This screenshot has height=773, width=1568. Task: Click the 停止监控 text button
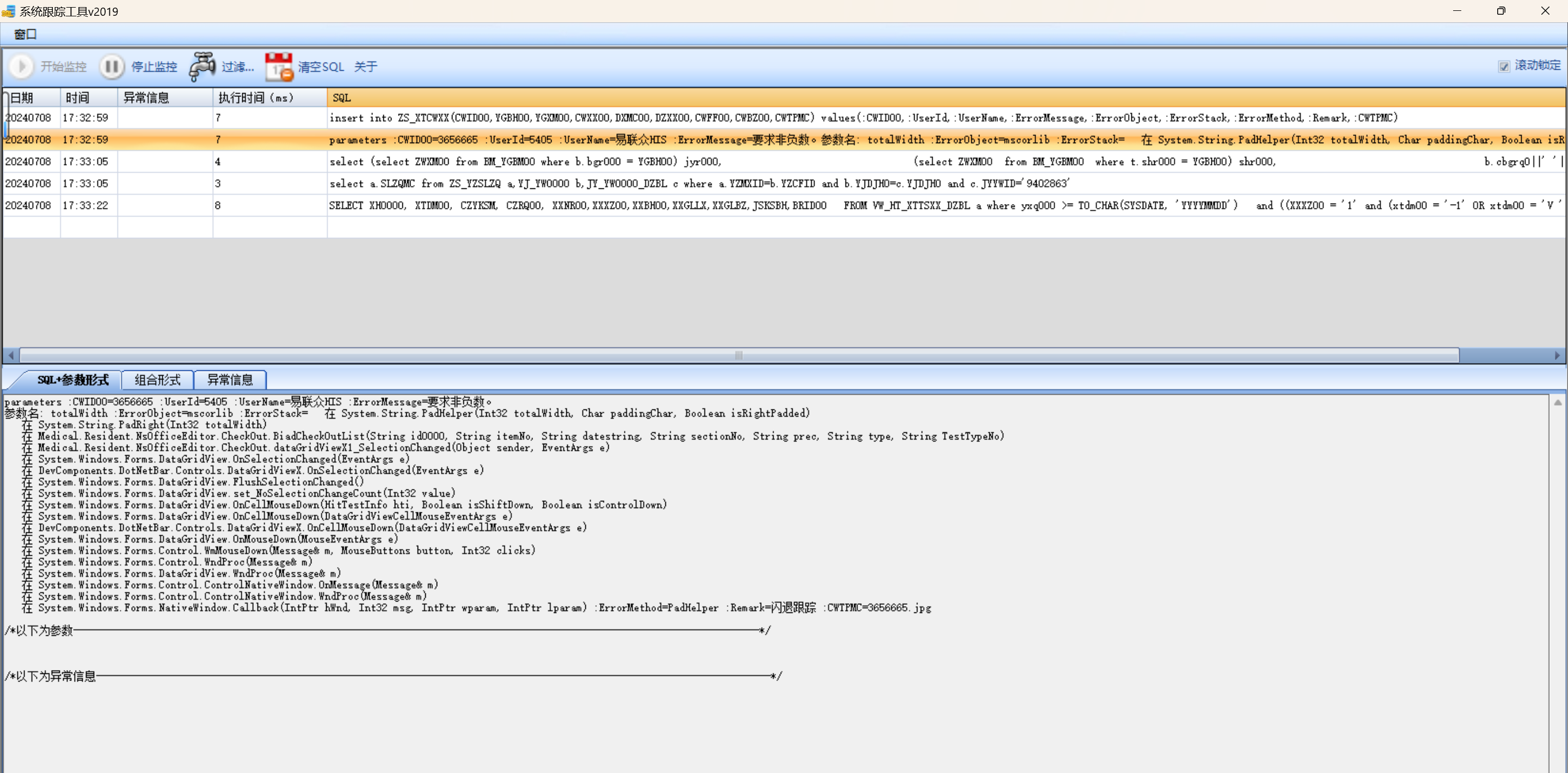point(154,66)
